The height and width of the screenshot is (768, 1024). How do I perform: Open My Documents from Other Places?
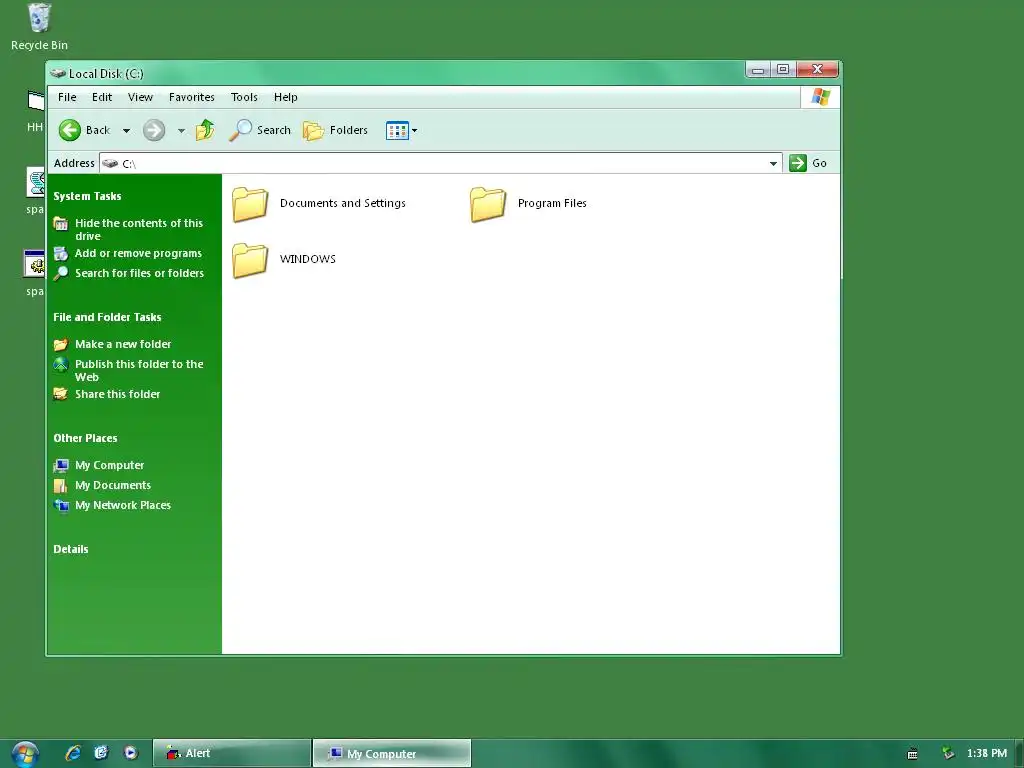pyautogui.click(x=113, y=485)
